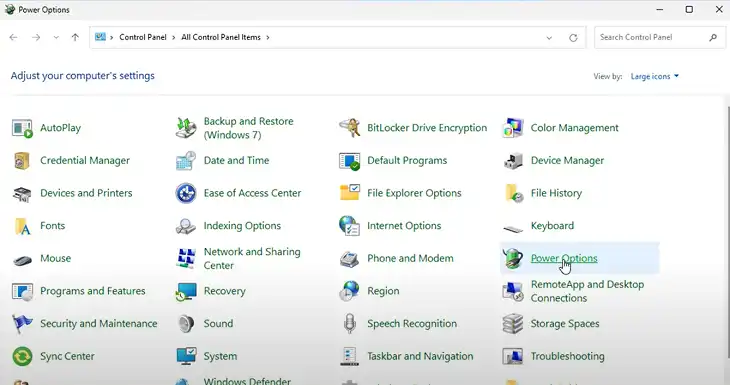The height and width of the screenshot is (385, 730).
Task: Open the Storage Spaces icon
Action: [513, 324]
